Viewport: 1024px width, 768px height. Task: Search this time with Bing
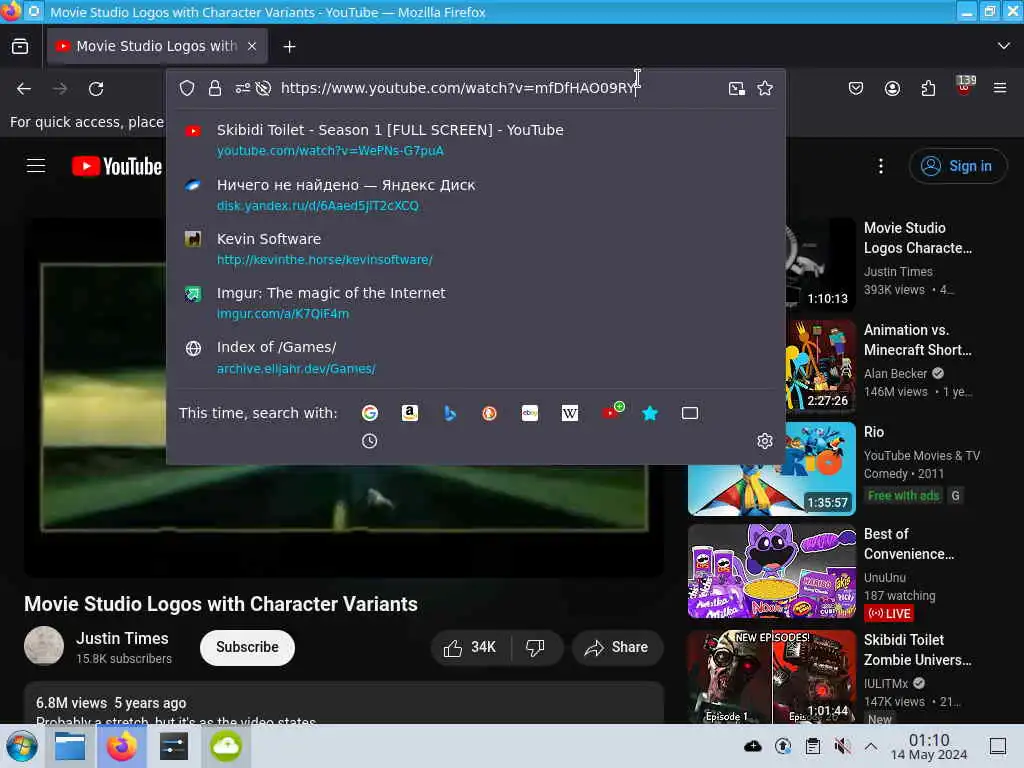(x=449, y=413)
